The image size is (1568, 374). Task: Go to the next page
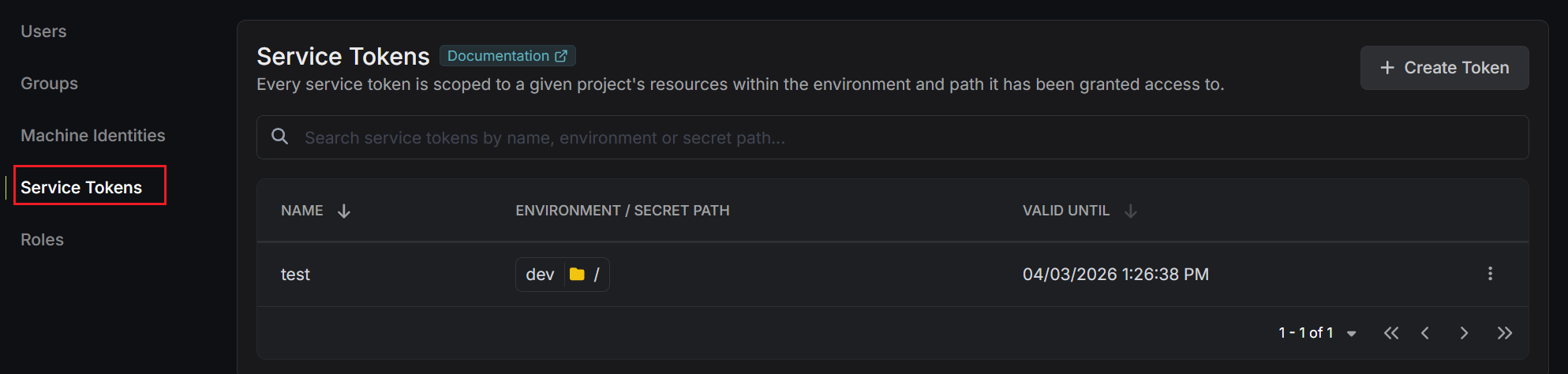pyautogui.click(x=1464, y=333)
